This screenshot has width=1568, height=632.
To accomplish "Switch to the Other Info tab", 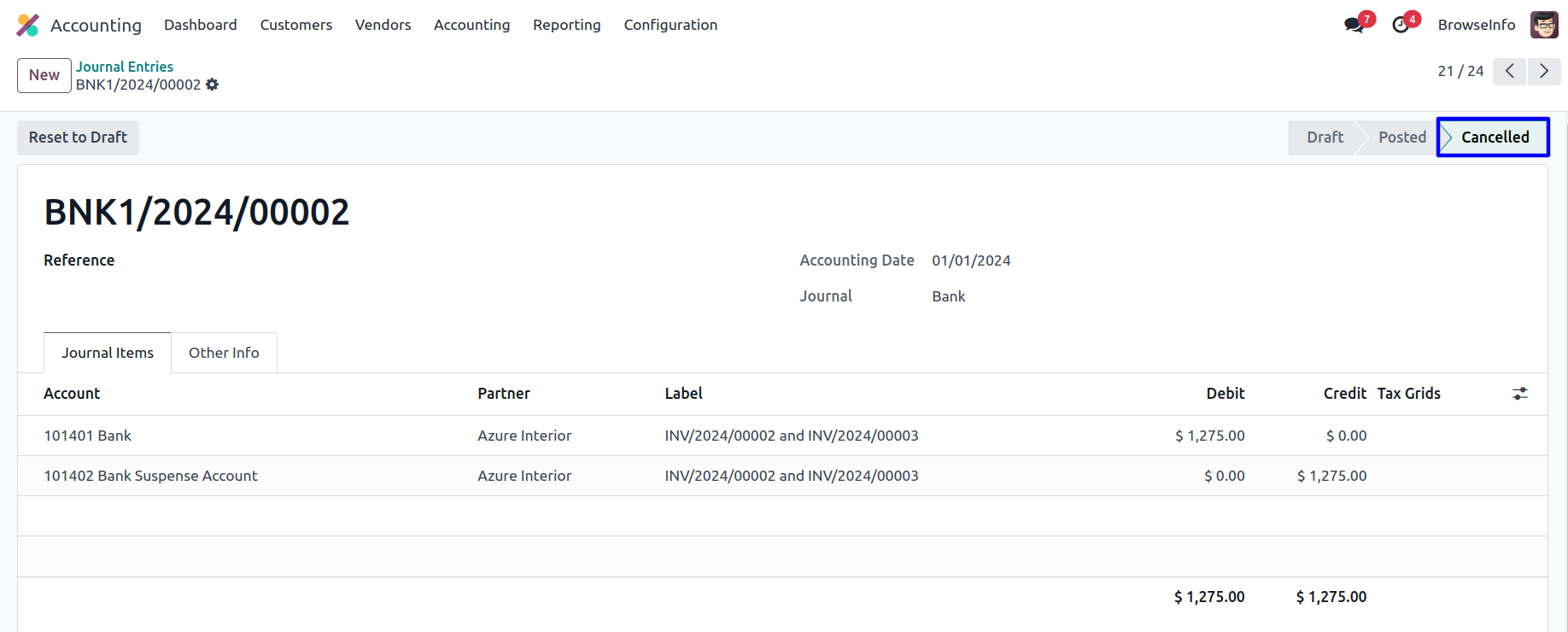I will coord(224,353).
